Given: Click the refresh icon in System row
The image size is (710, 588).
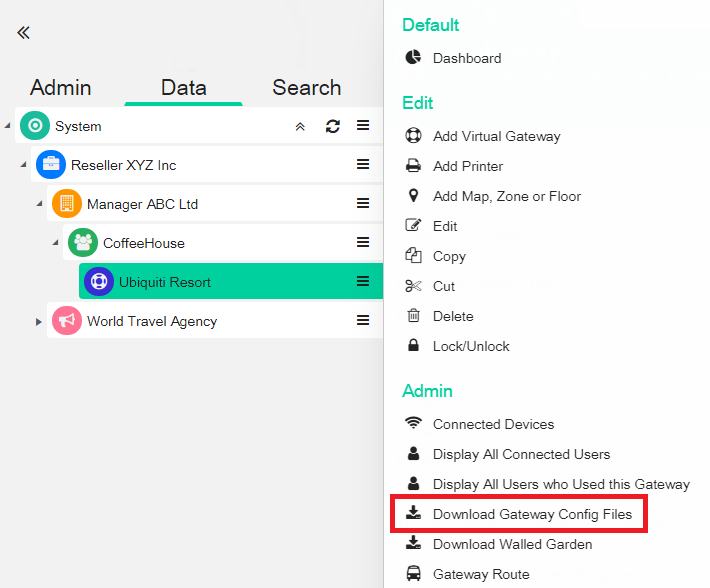Looking at the screenshot, I should click(333, 126).
